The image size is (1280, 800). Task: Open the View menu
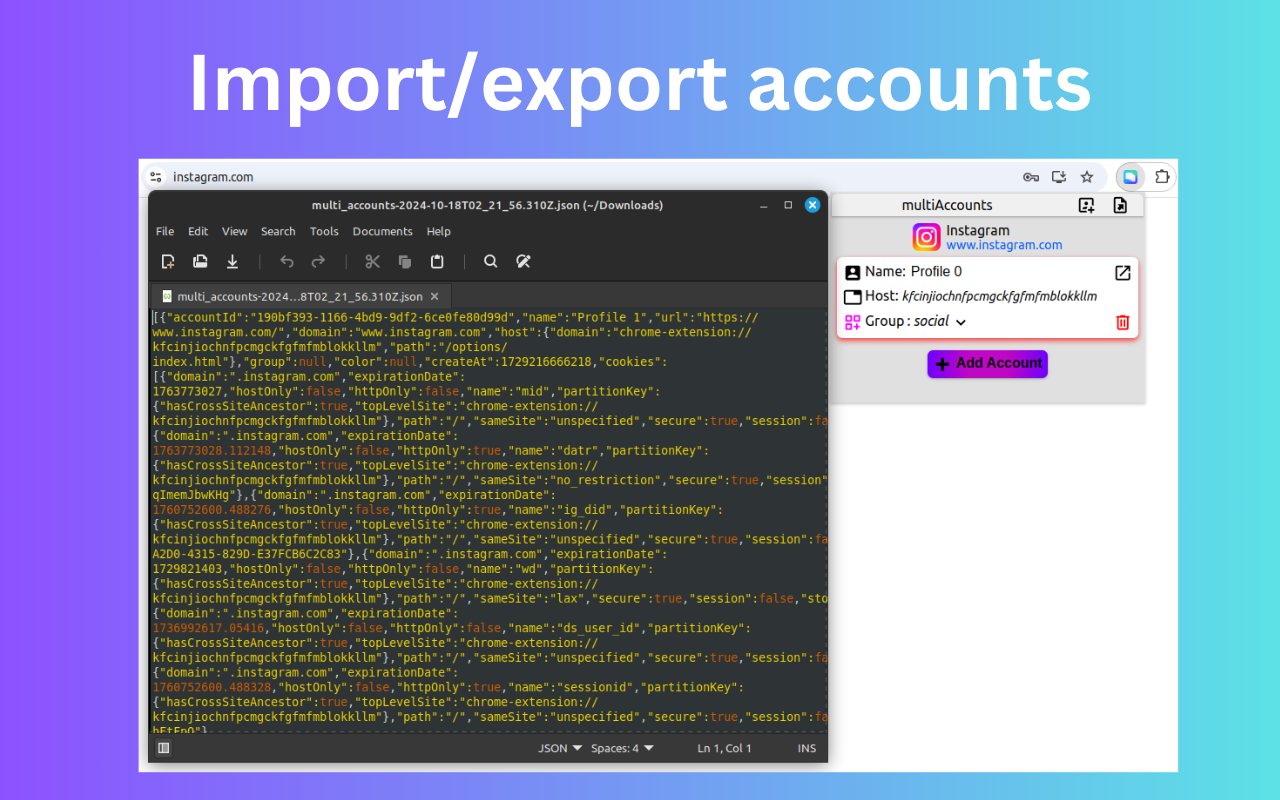235,231
